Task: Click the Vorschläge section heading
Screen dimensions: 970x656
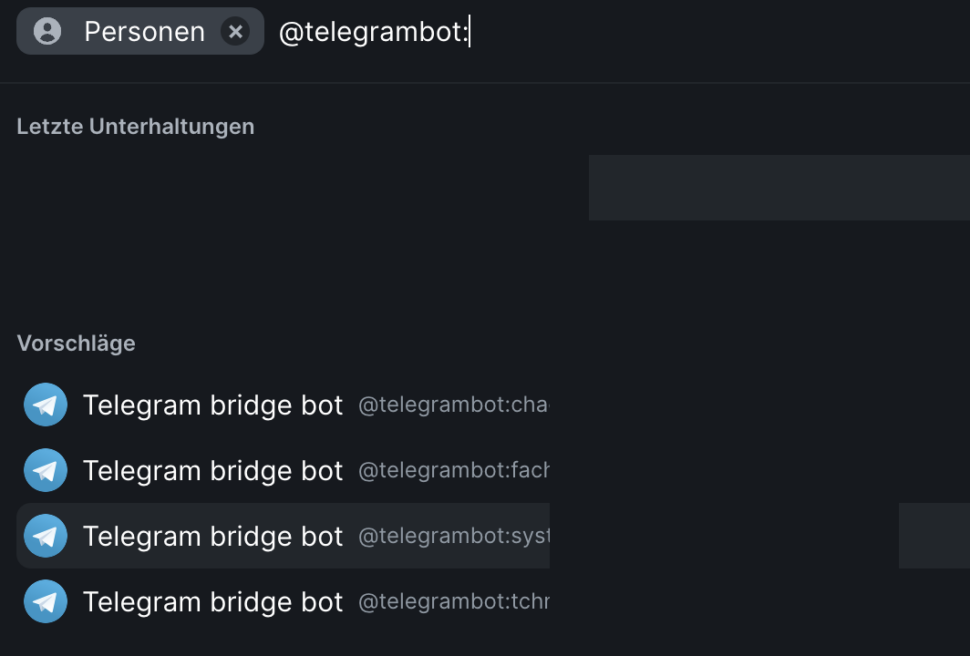Action: click(x=76, y=343)
